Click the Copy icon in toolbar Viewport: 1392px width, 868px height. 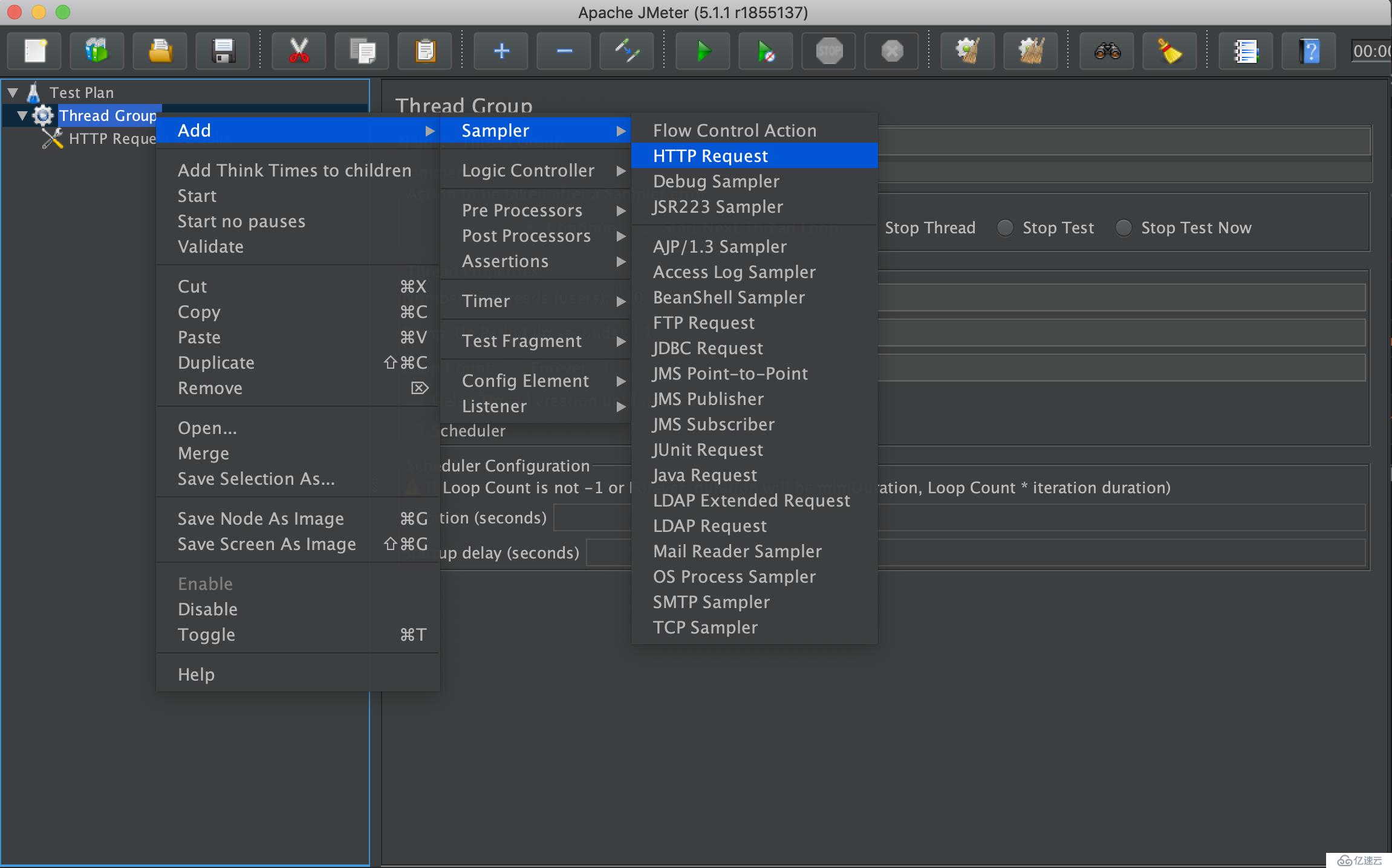click(x=362, y=51)
